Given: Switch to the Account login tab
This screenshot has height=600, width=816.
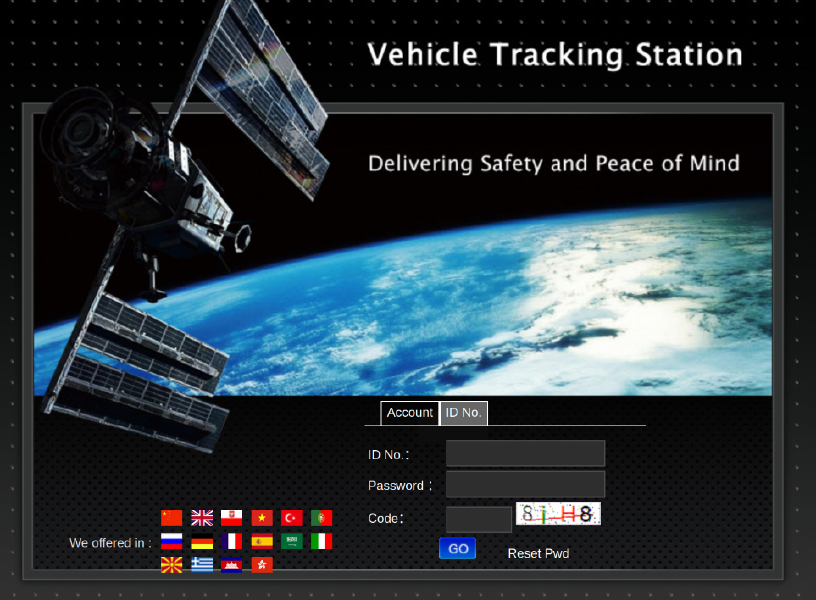Looking at the screenshot, I should pos(410,413).
